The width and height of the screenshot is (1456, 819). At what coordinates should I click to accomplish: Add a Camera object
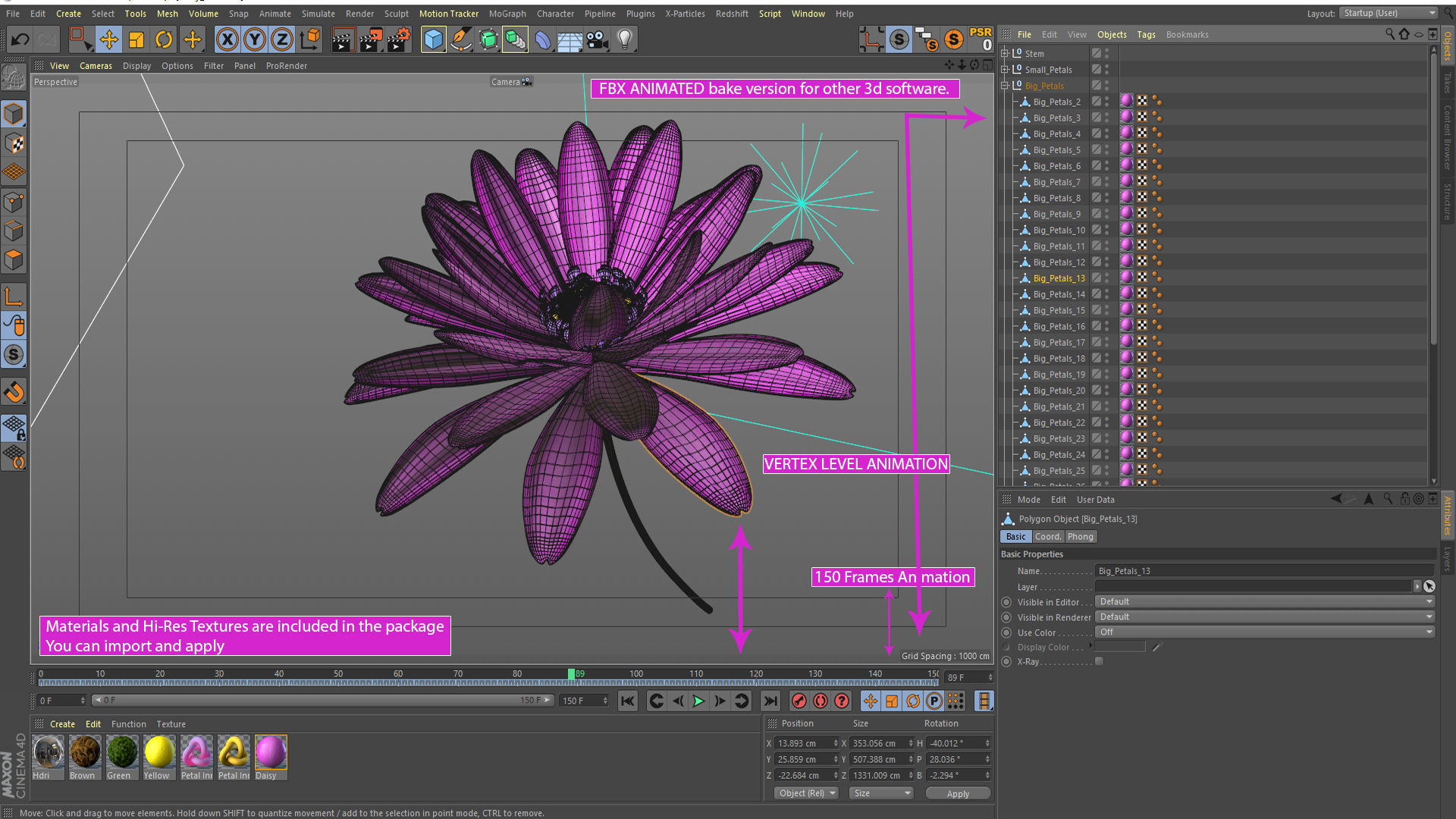coord(597,39)
